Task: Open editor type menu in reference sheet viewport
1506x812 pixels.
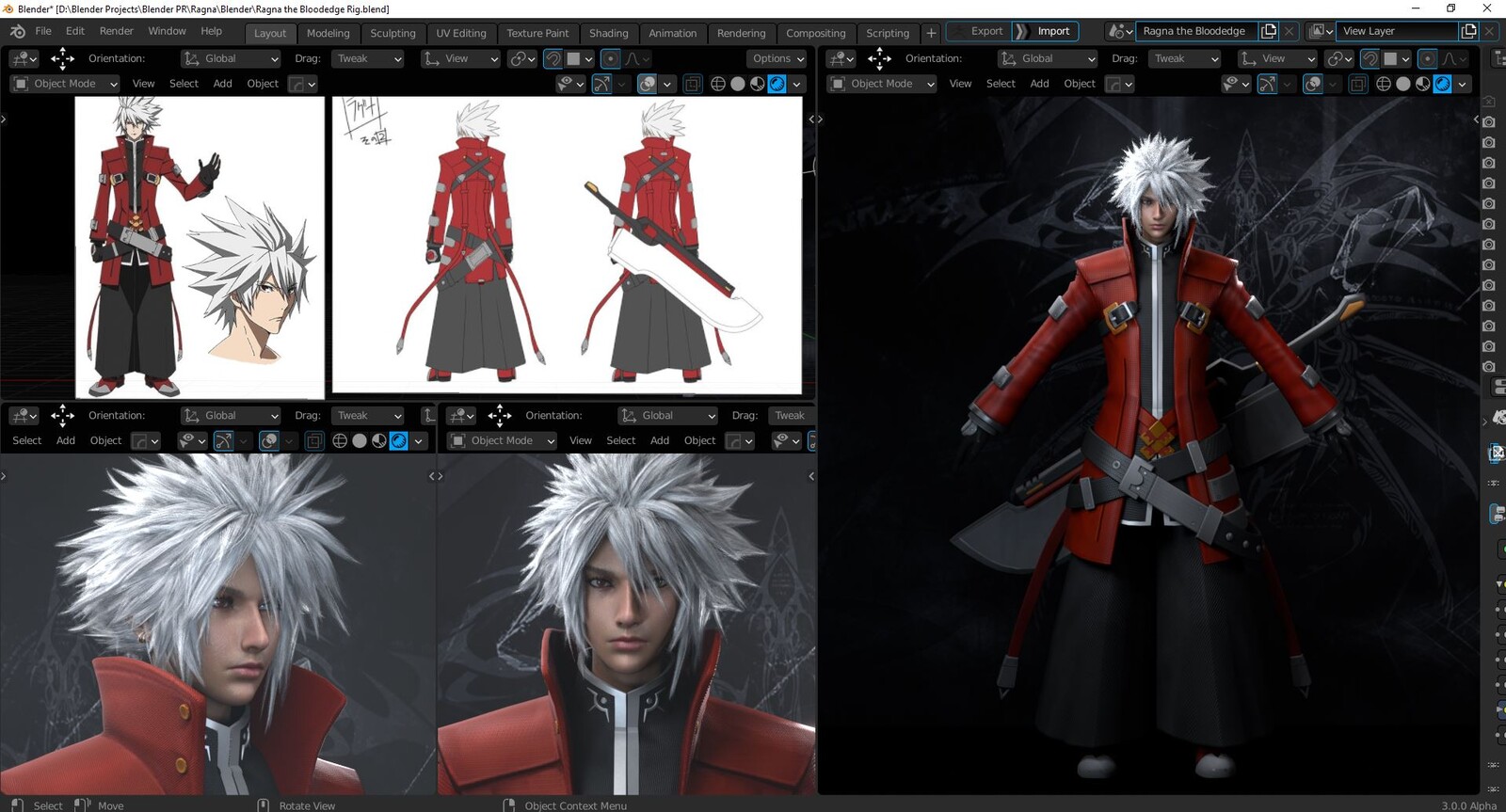Action: click(24, 58)
